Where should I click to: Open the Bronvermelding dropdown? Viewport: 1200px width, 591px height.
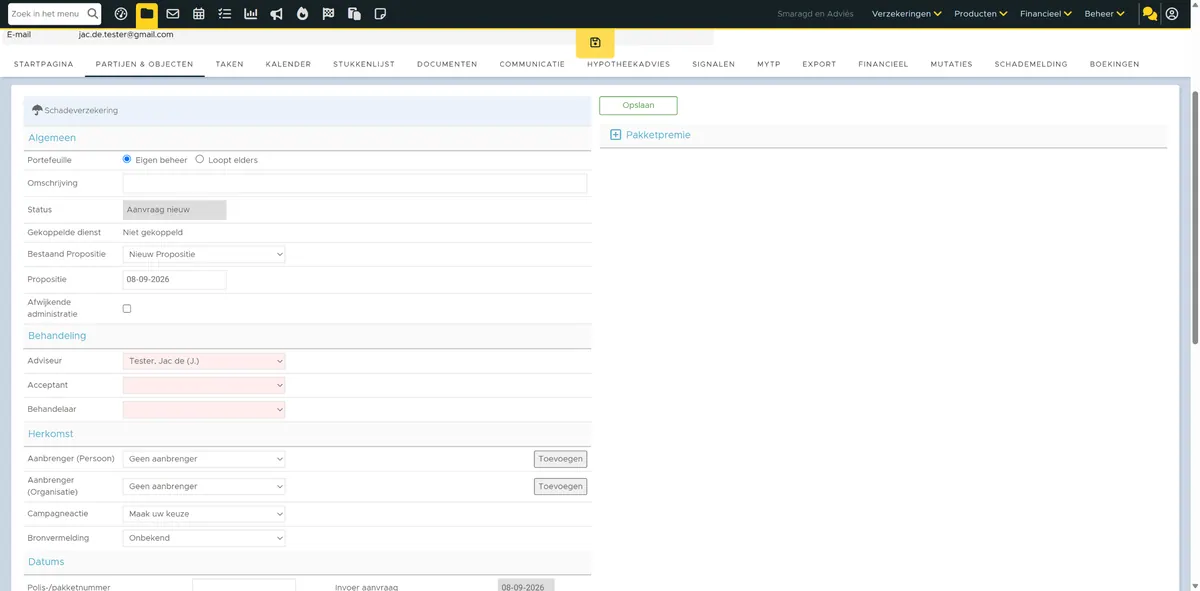pyautogui.click(x=204, y=538)
